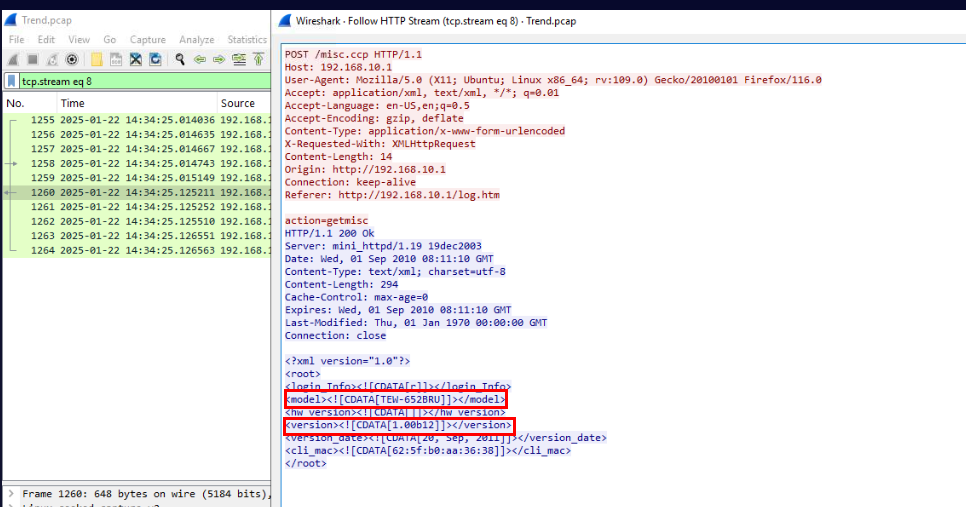Screen dimensions: 966x507
Task: Click the Stop capture square icon
Action: pyautogui.click(x=33, y=60)
